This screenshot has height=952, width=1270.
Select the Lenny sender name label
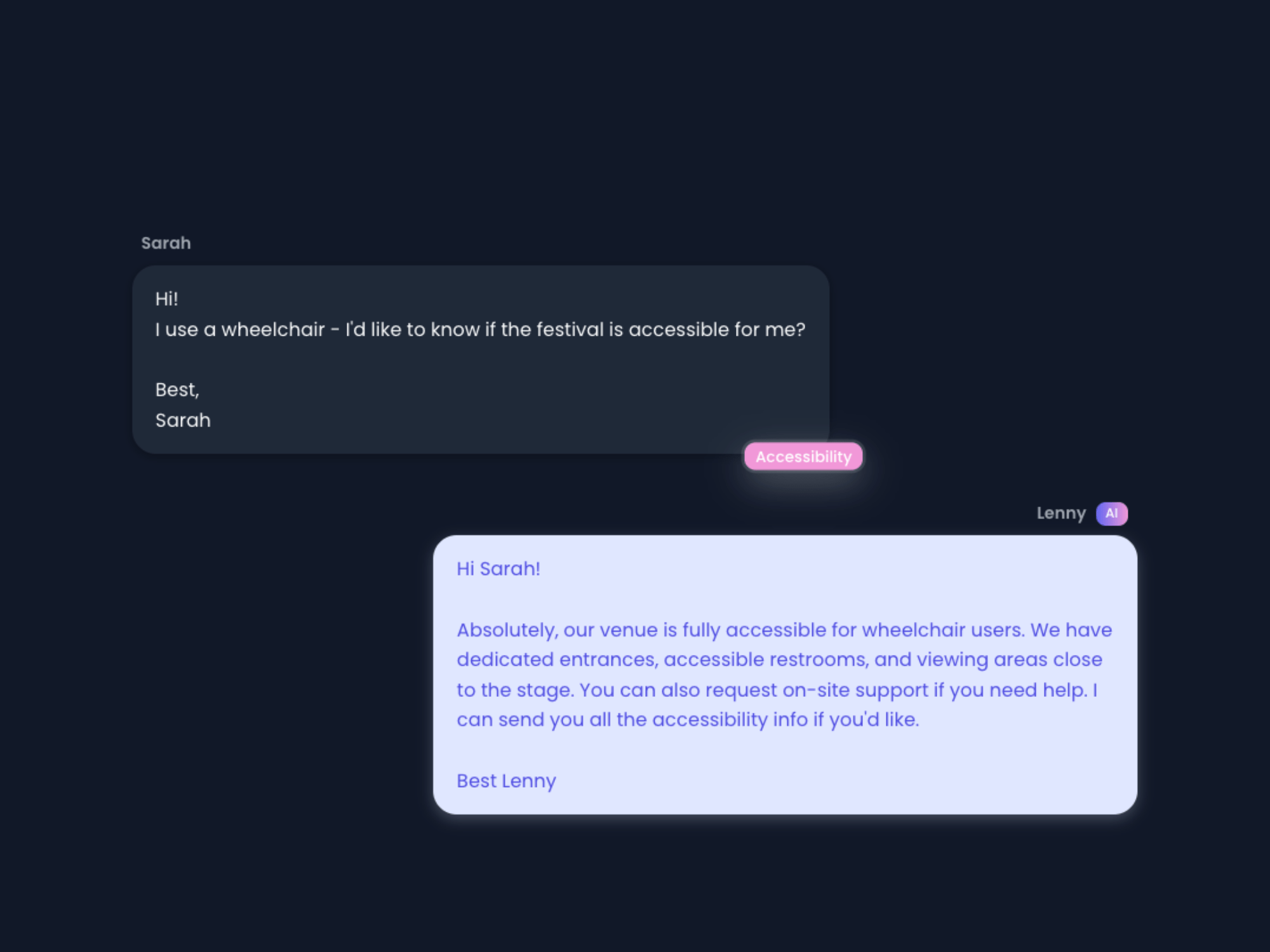tap(1060, 513)
